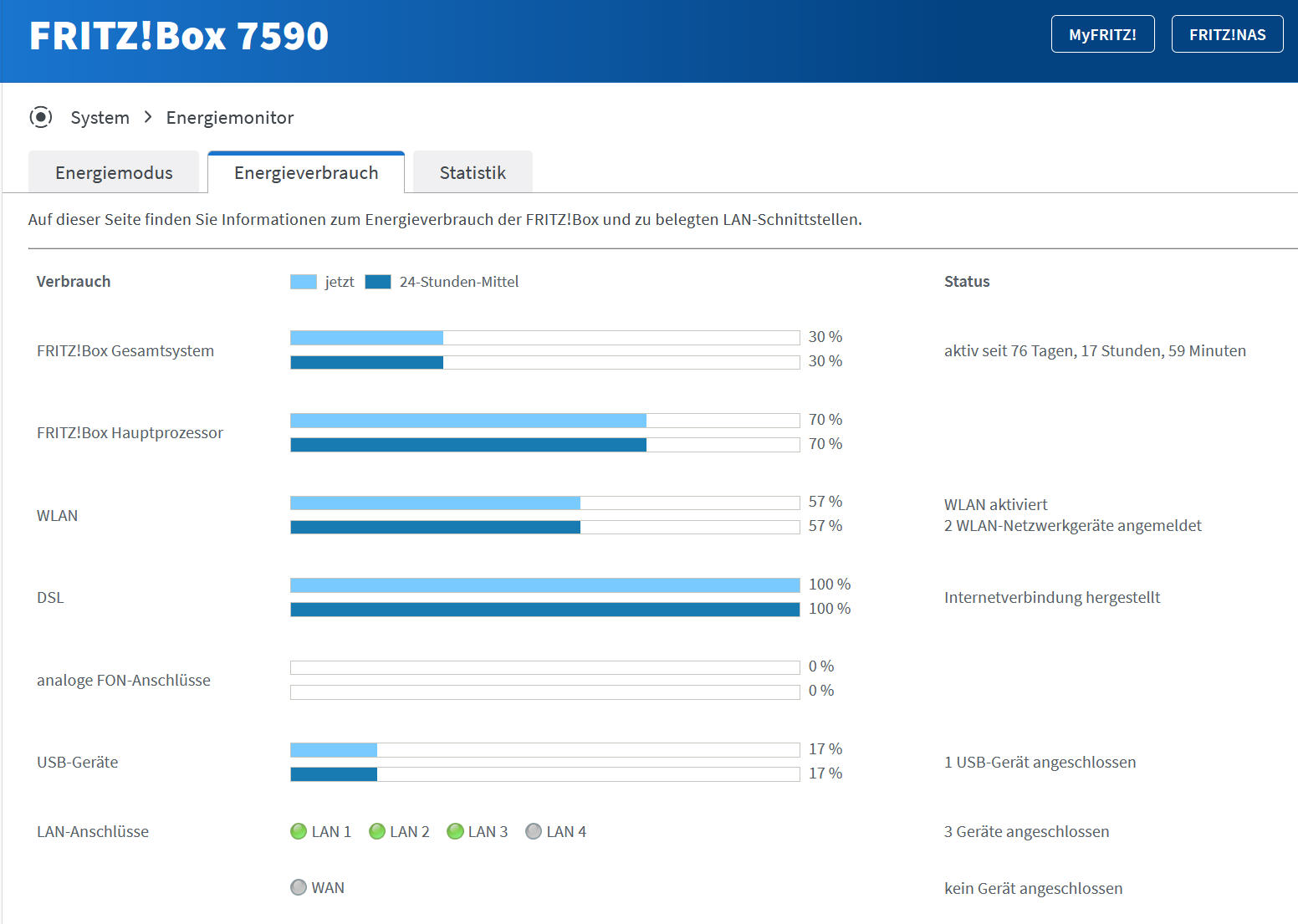Click the LAN 1 green status indicator

(x=299, y=831)
